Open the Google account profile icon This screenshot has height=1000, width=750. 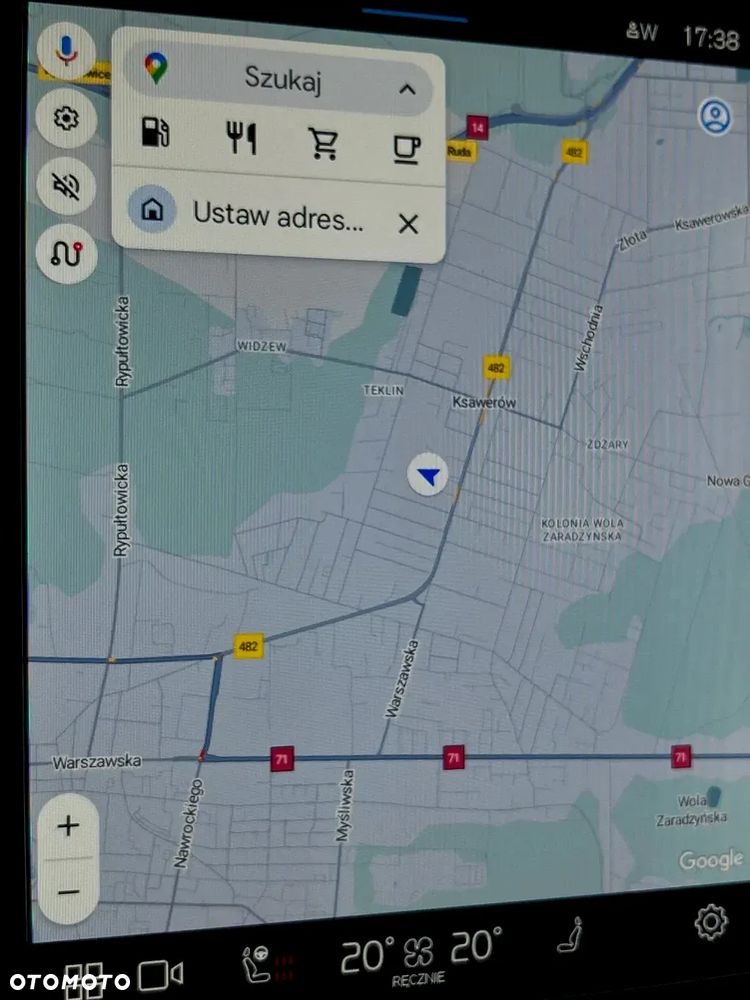[715, 116]
